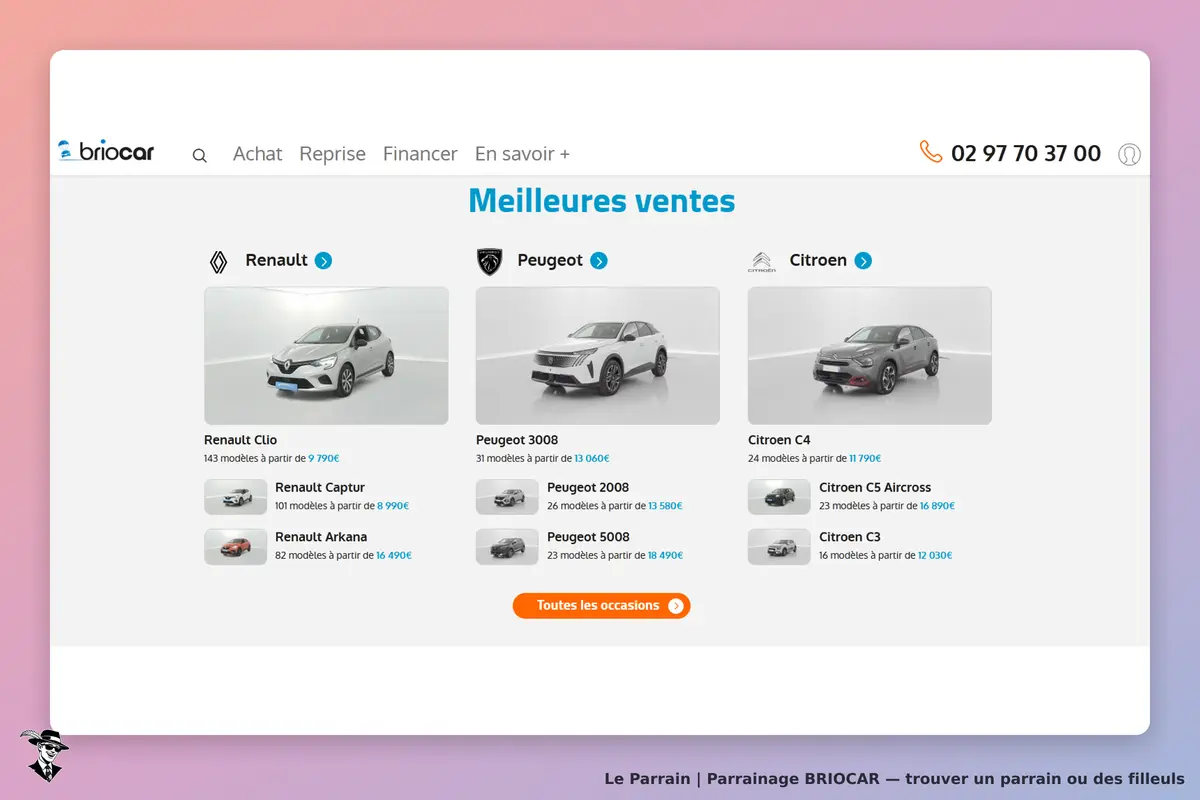Open the En savoir + menu
1200x800 pixels.
pos(522,154)
